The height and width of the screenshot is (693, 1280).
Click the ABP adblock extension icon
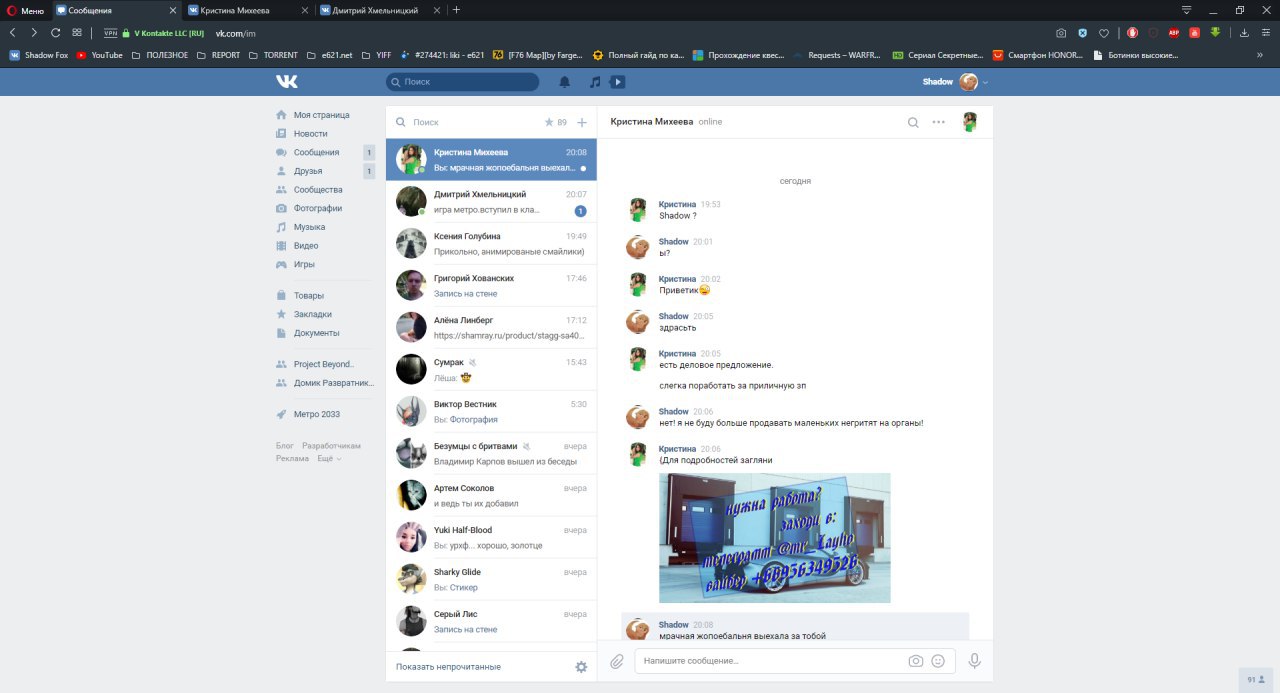click(1174, 32)
